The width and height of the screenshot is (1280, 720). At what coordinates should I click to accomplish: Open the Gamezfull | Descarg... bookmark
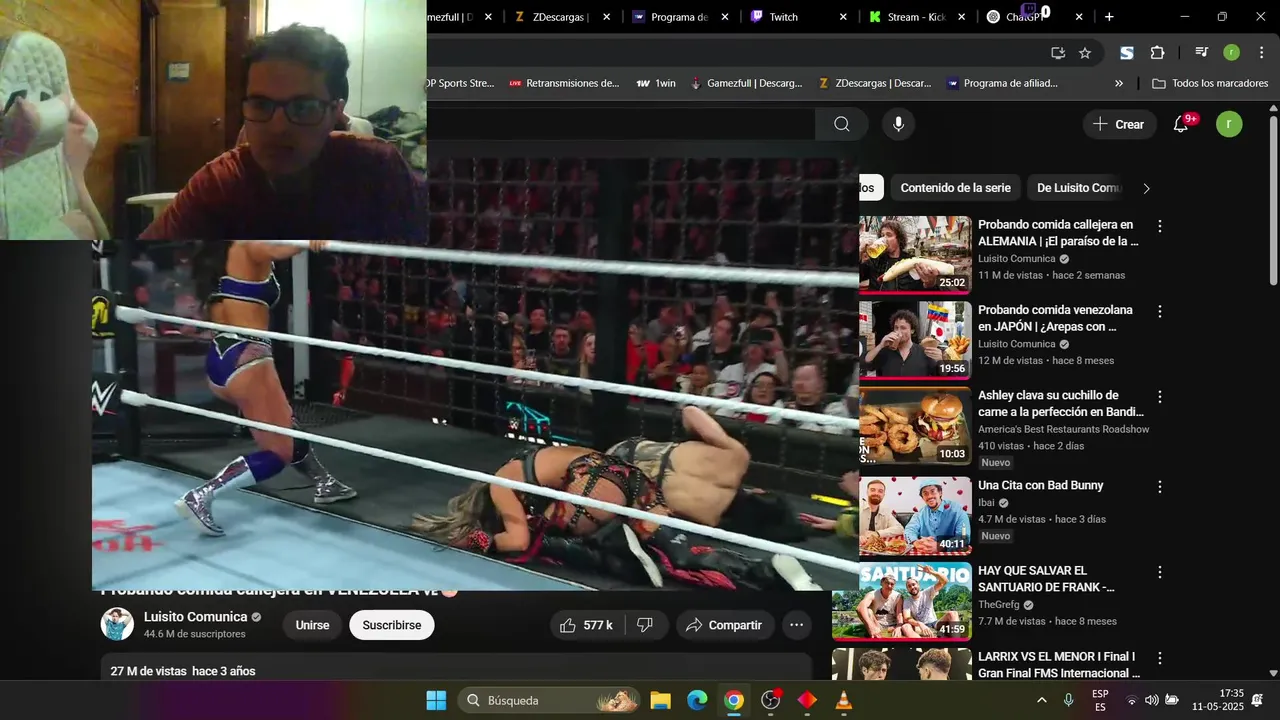746,84
